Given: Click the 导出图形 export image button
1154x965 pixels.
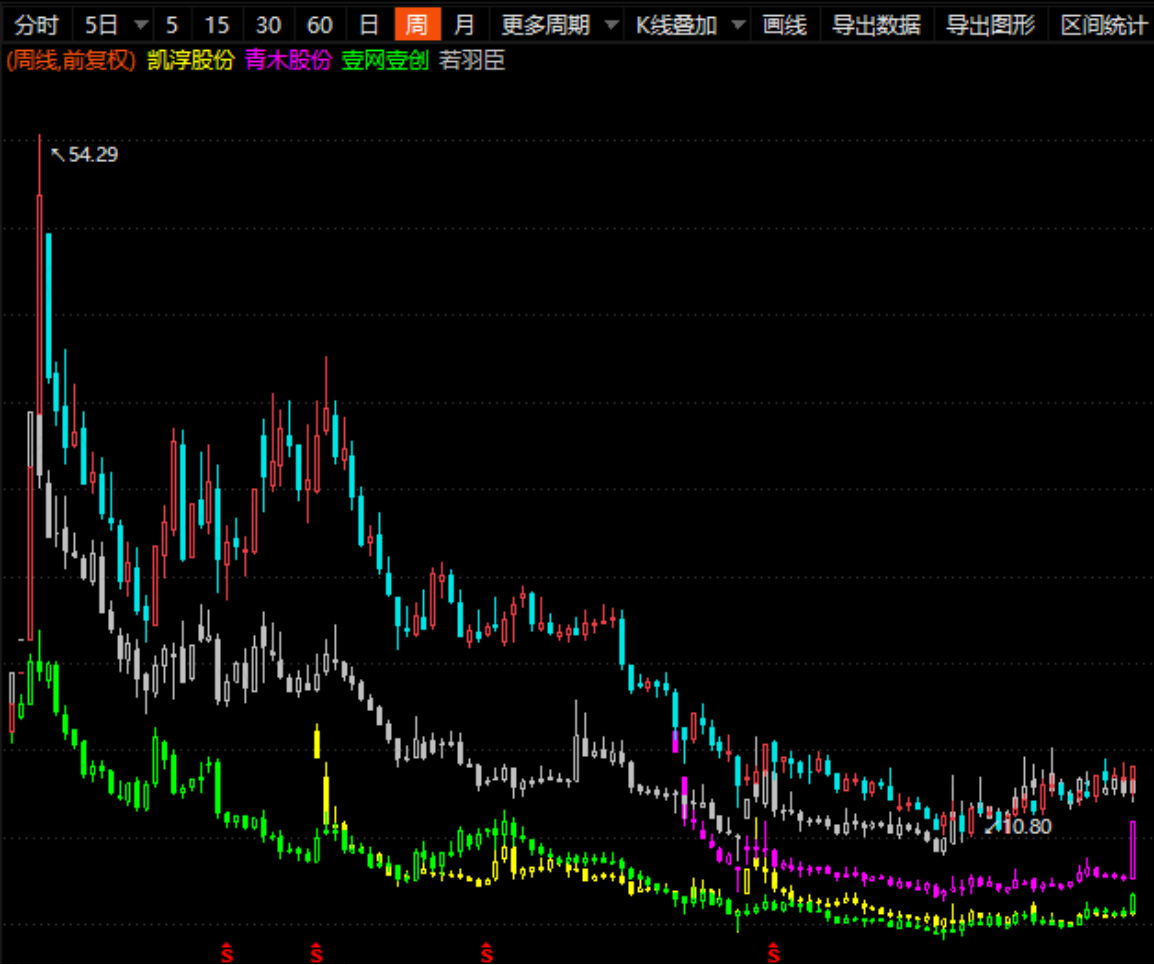Looking at the screenshot, I should point(990,25).
